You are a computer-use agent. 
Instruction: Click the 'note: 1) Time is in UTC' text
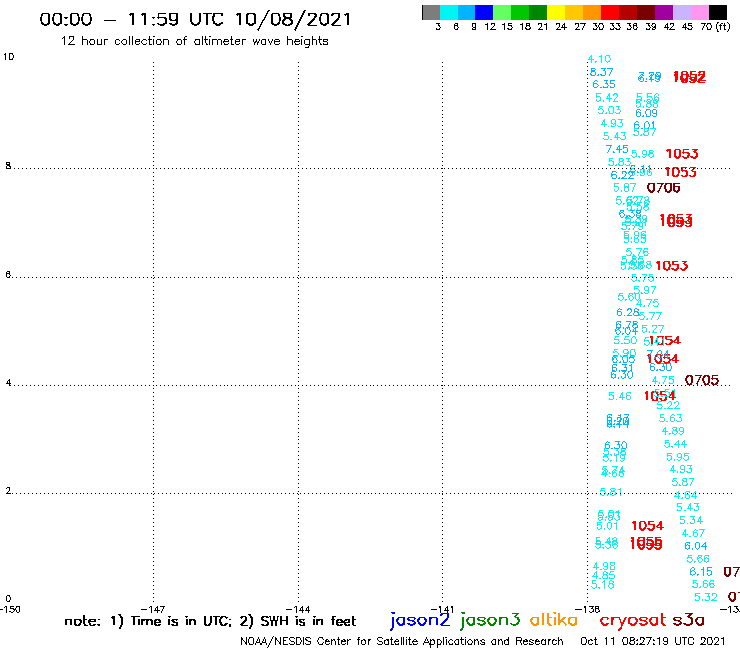[148, 621]
